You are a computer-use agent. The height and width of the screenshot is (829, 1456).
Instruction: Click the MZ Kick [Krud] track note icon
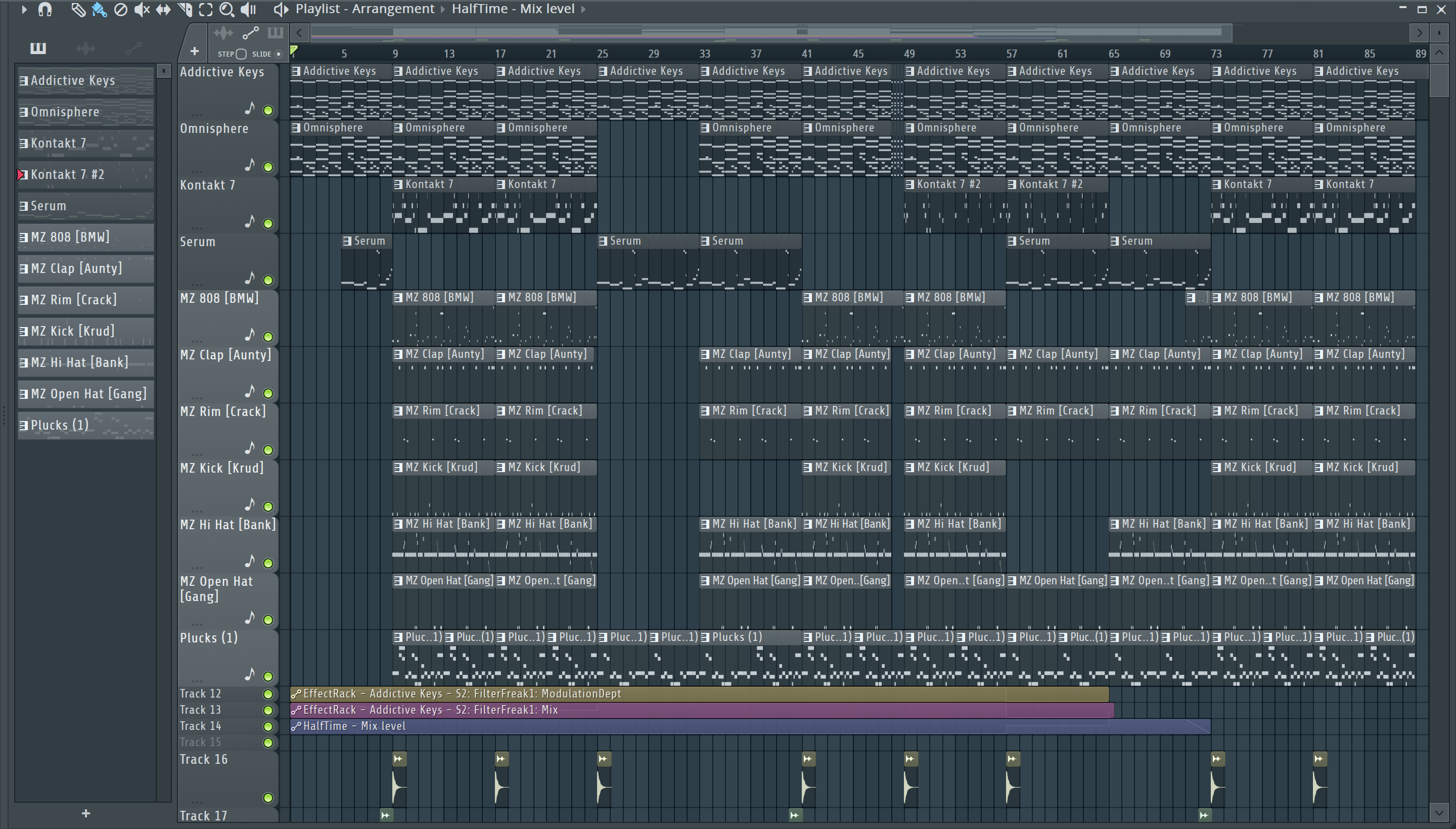(x=249, y=504)
